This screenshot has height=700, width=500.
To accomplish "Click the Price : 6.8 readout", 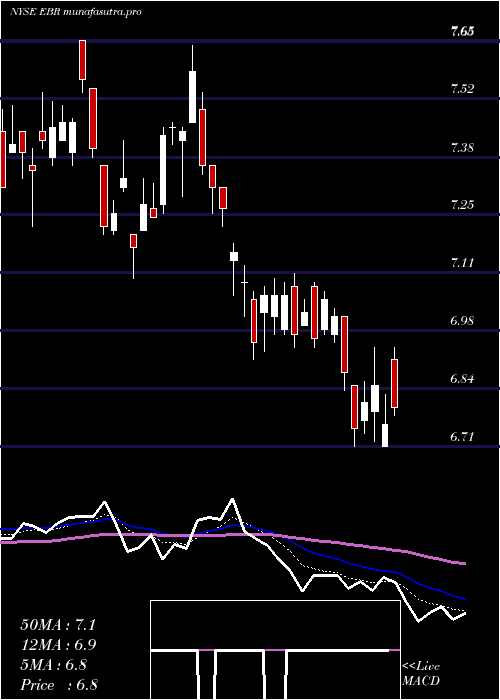I will coord(59,685).
